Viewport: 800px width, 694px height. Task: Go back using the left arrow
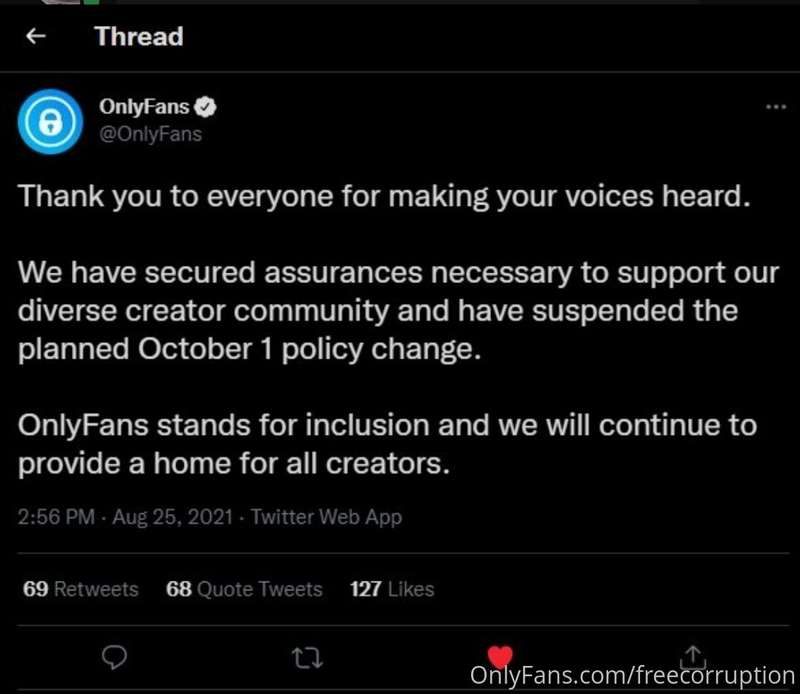(x=36, y=36)
